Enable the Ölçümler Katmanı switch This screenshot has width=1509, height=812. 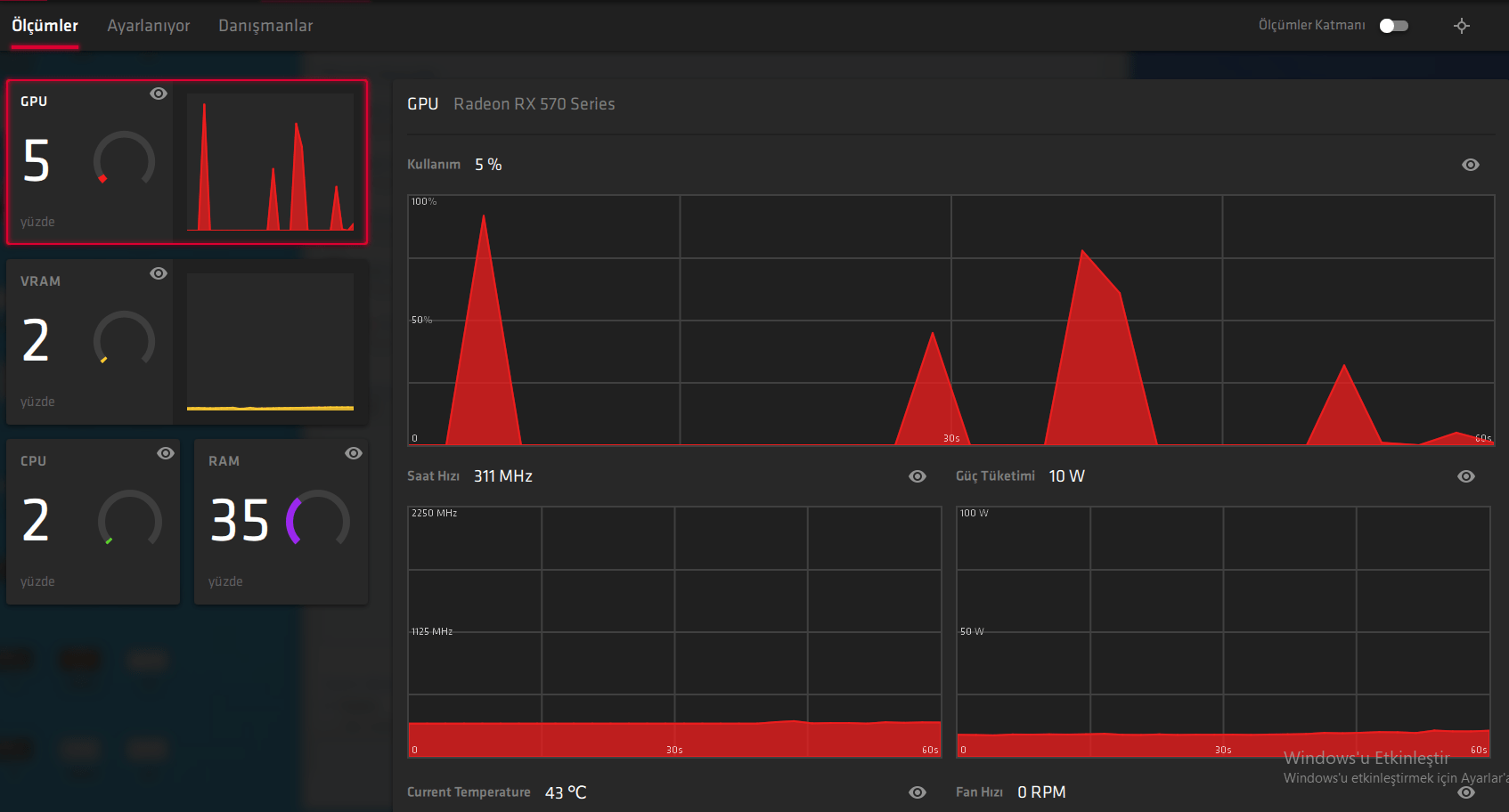click(x=1394, y=26)
